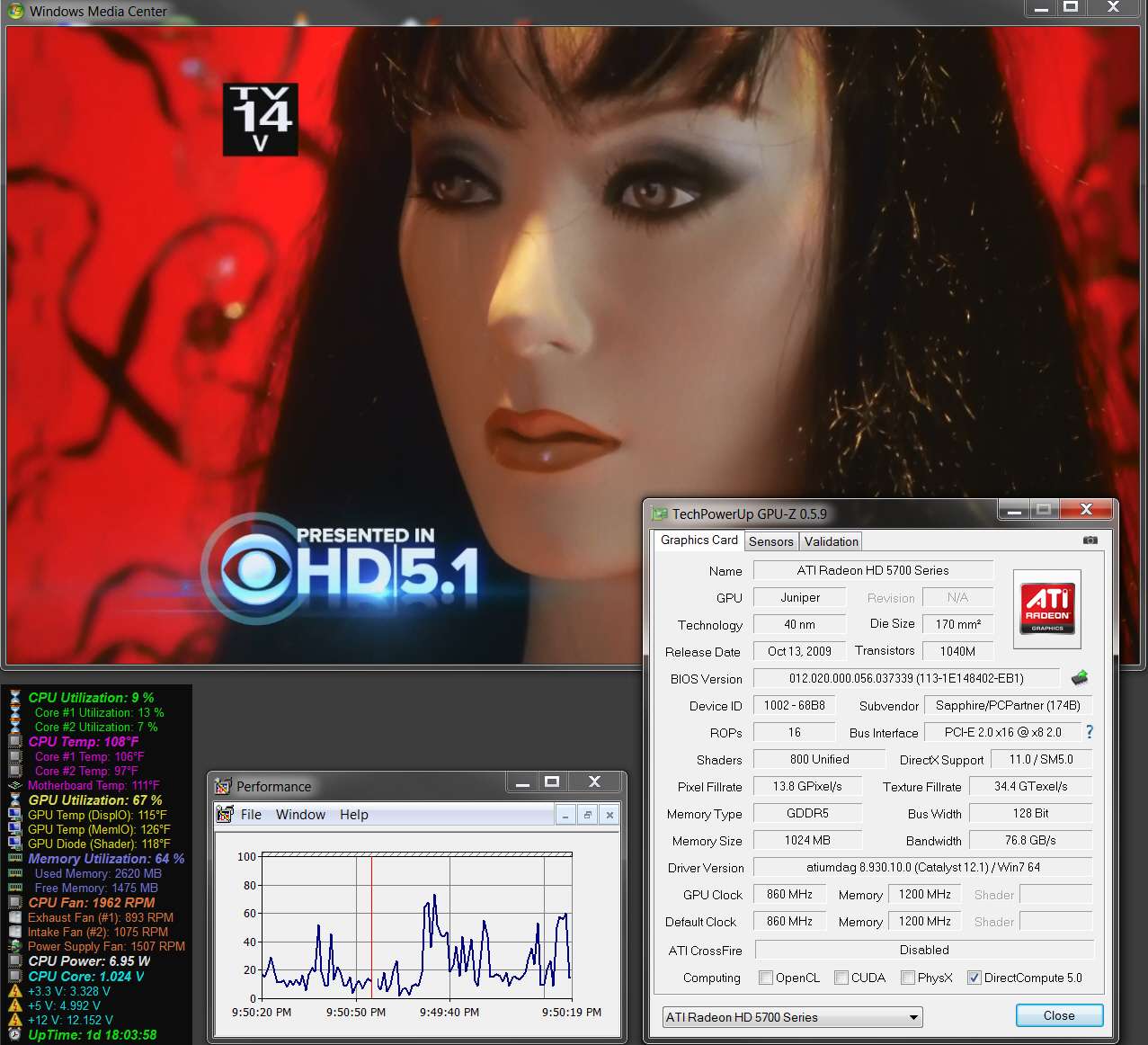Click the Performance menu bar document icon
This screenshot has height=1045, width=1148.
coord(225,815)
